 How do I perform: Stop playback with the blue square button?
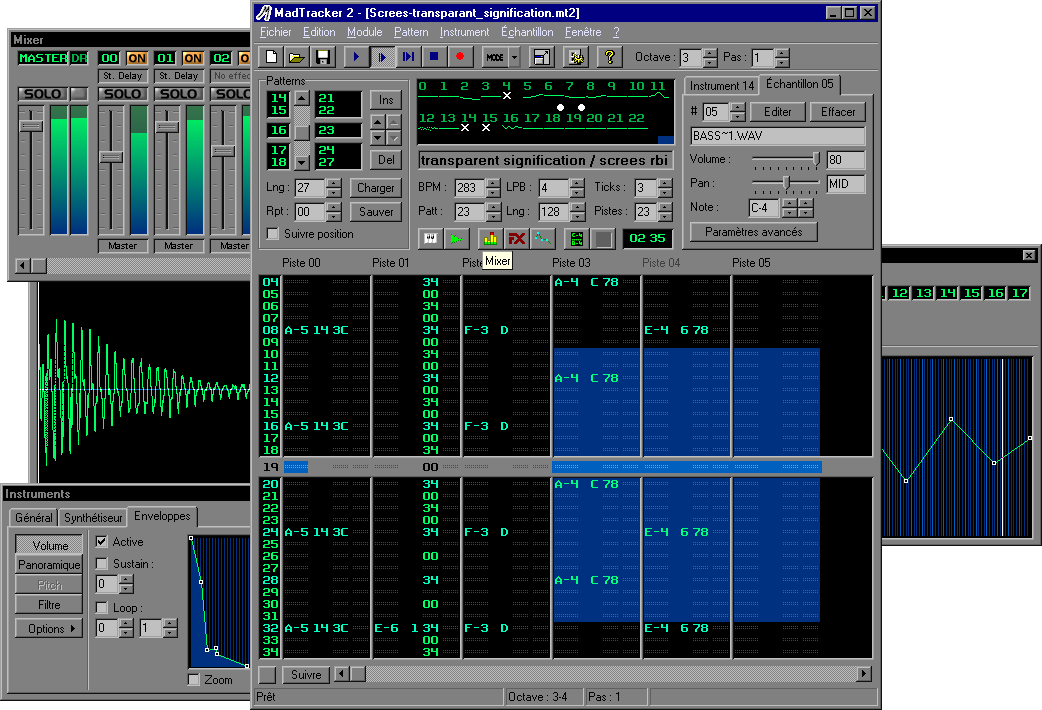pos(434,57)
